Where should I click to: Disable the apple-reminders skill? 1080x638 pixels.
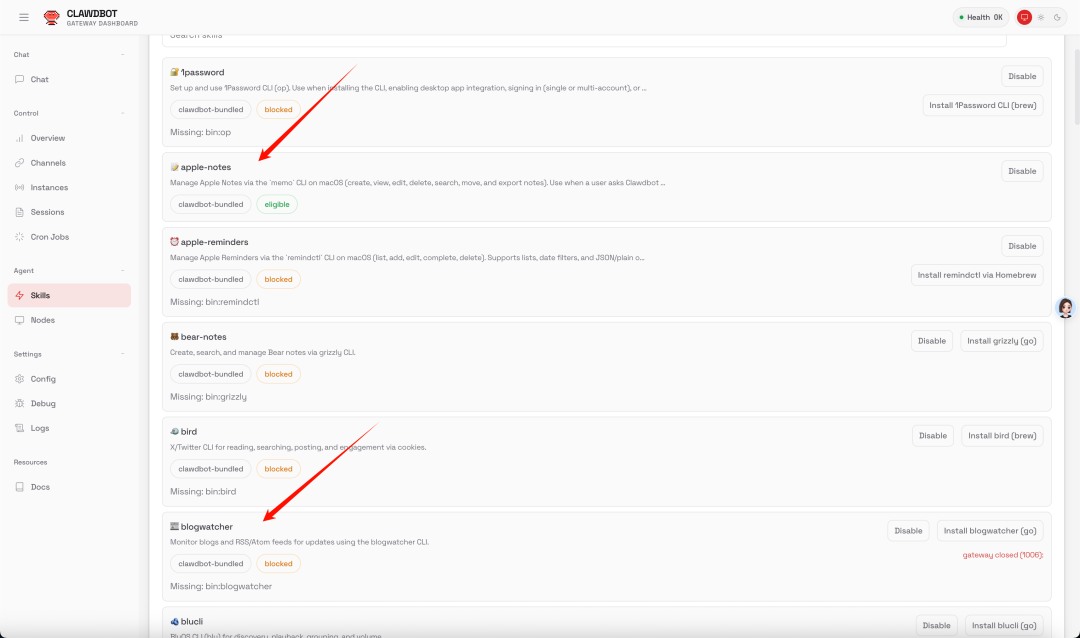click(1022, 246)
